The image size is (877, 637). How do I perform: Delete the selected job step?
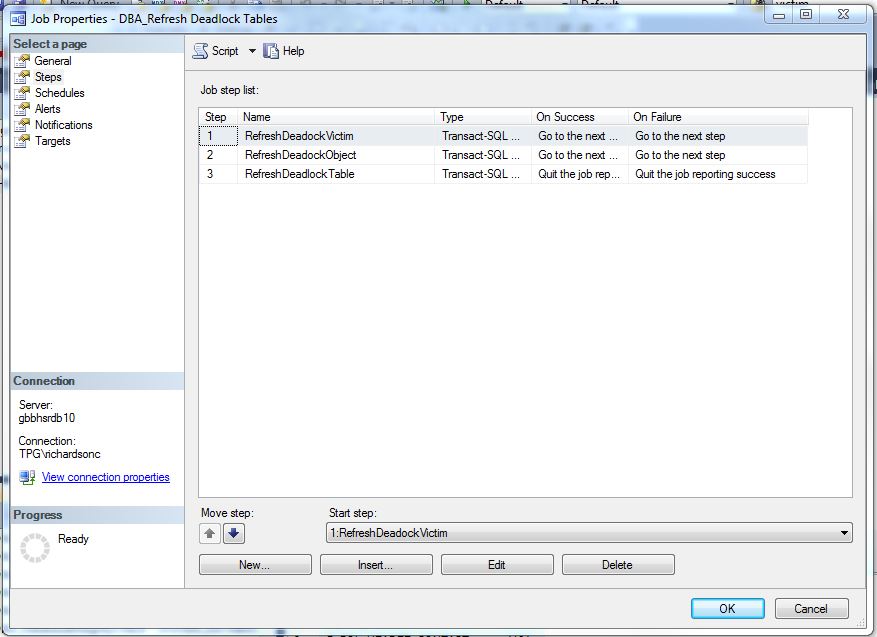coord(618,565)
